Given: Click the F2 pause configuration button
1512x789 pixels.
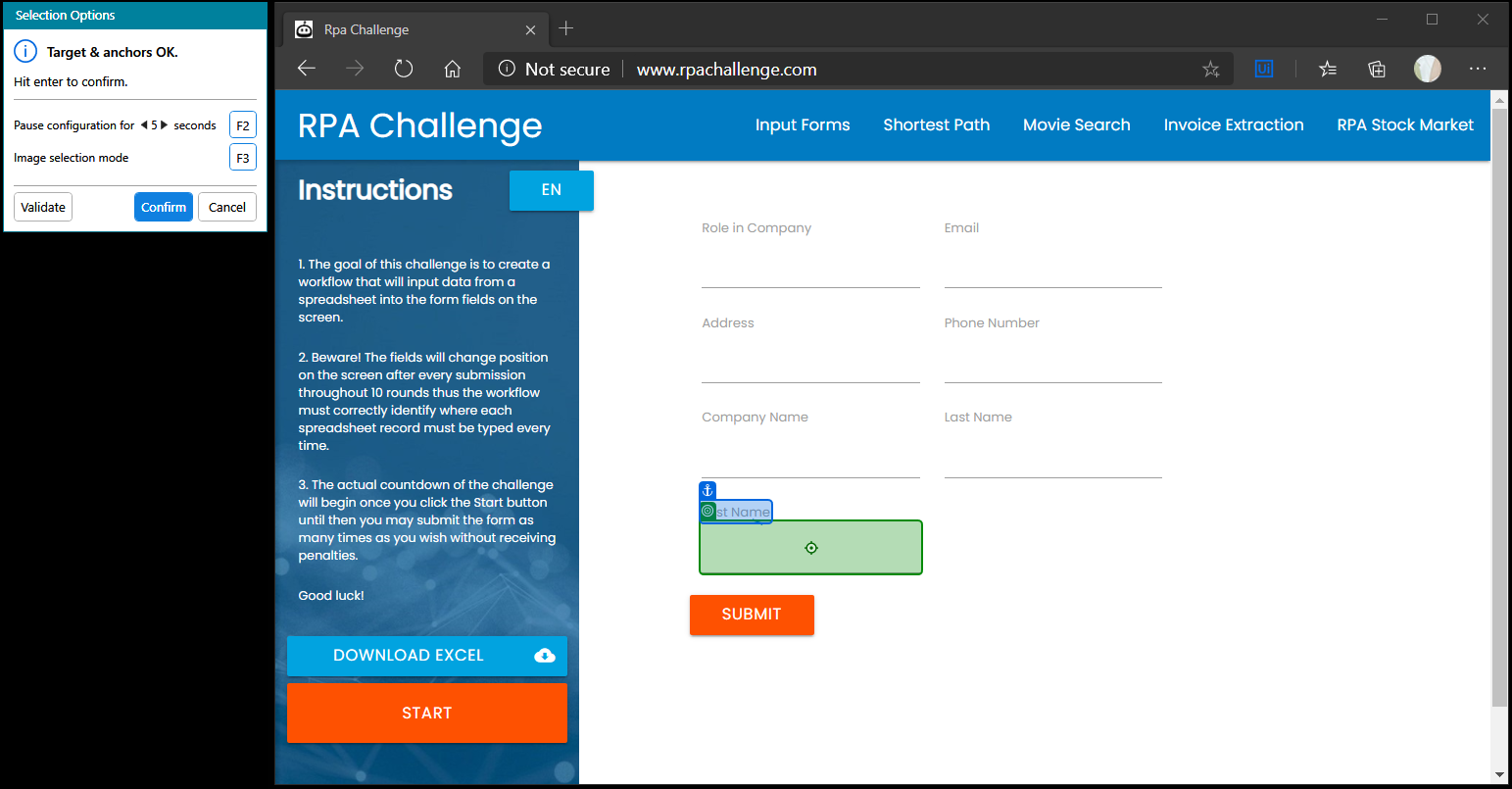Looking at the screenshot, I should (x=243, y=125).
